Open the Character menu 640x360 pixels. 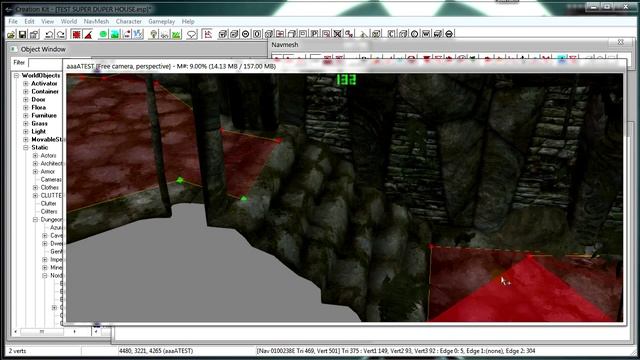[129, 21]
